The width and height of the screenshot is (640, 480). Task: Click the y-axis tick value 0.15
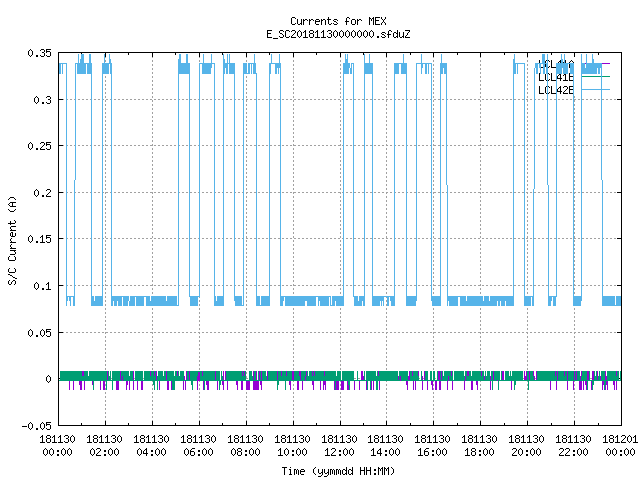pos(40,239)
